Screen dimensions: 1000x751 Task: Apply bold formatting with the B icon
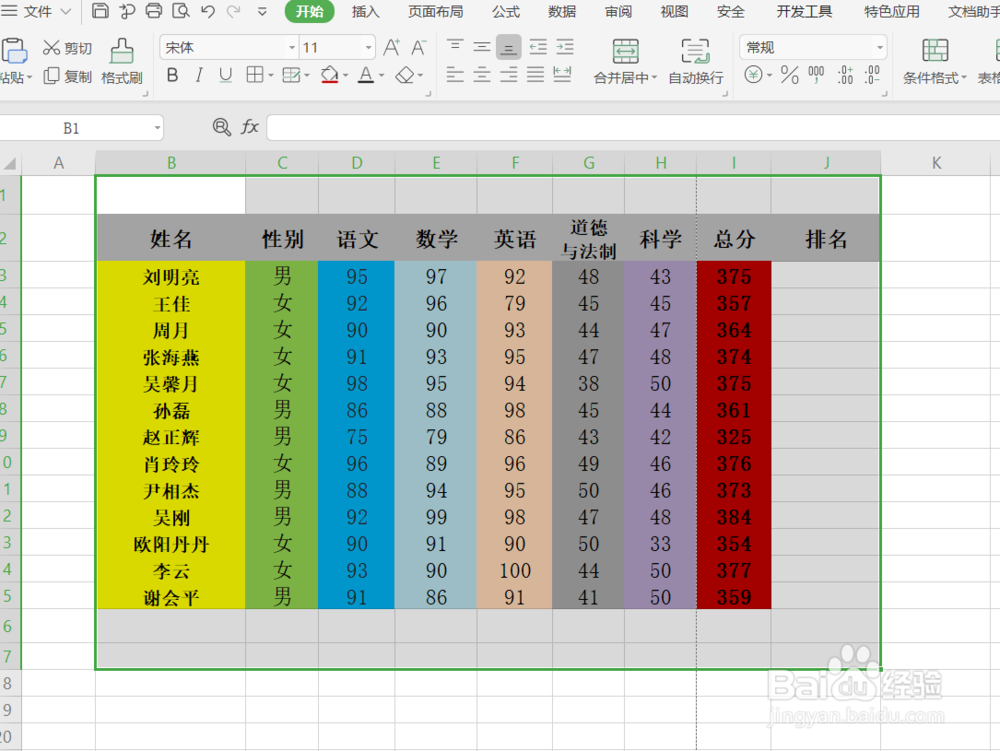[x=171, y=75]
